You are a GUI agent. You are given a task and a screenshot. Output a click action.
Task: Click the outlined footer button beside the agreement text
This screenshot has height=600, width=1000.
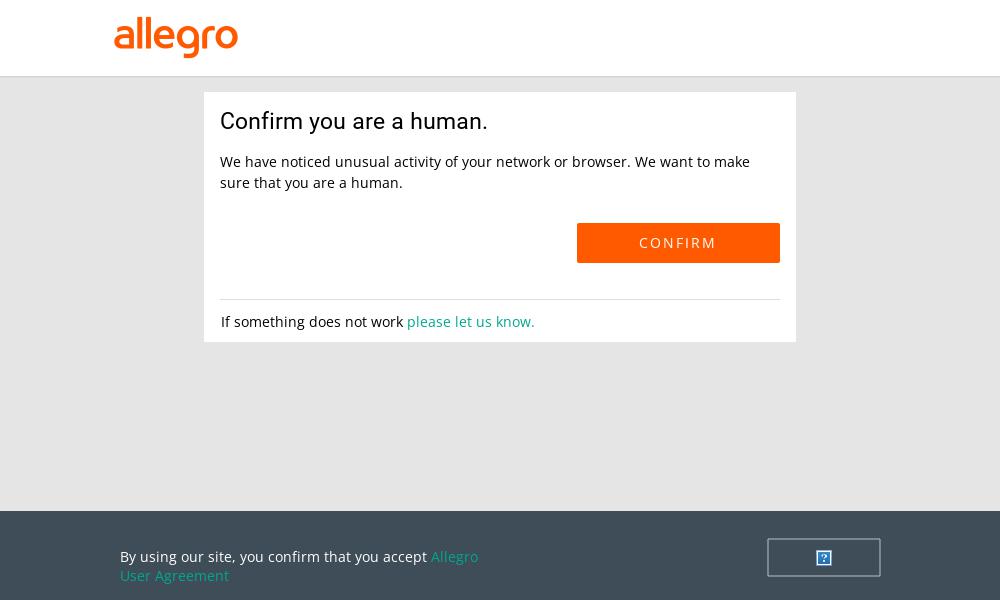tap(823, 557)
